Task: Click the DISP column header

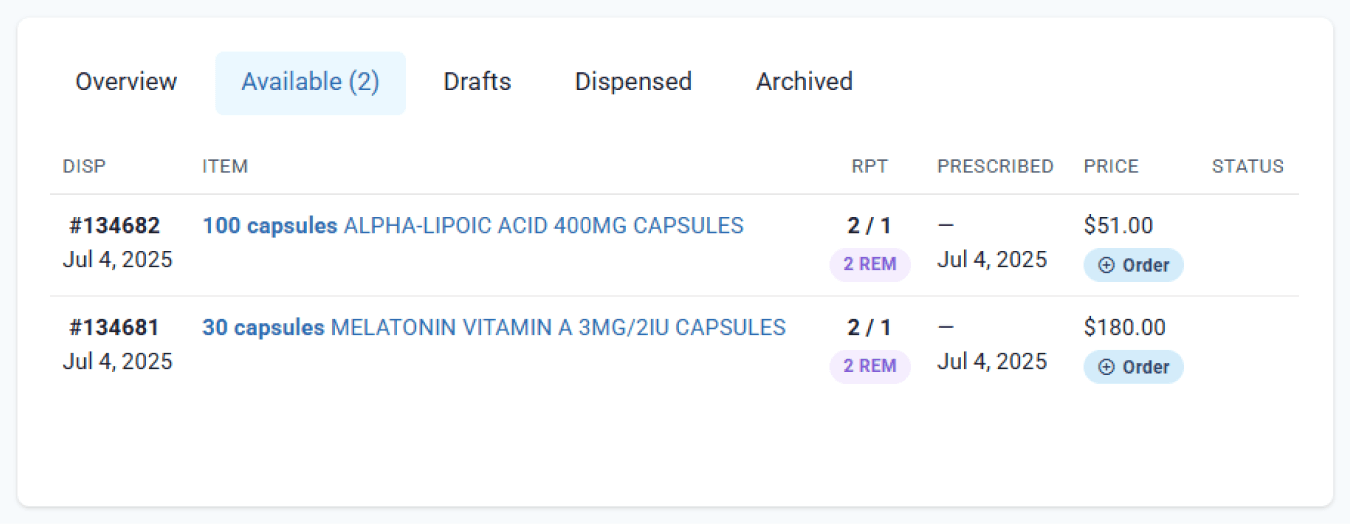Action: [84, 167]
